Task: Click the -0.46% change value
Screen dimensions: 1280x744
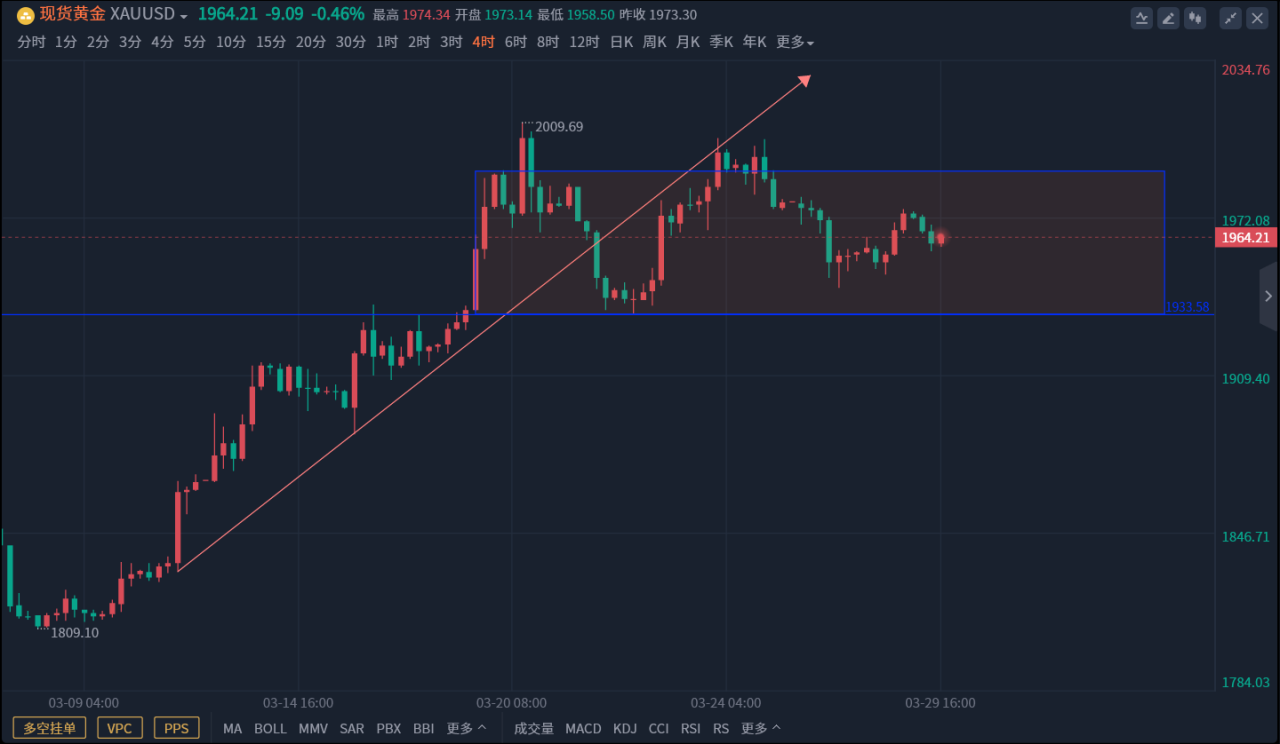Action: (x=338, y=15)
